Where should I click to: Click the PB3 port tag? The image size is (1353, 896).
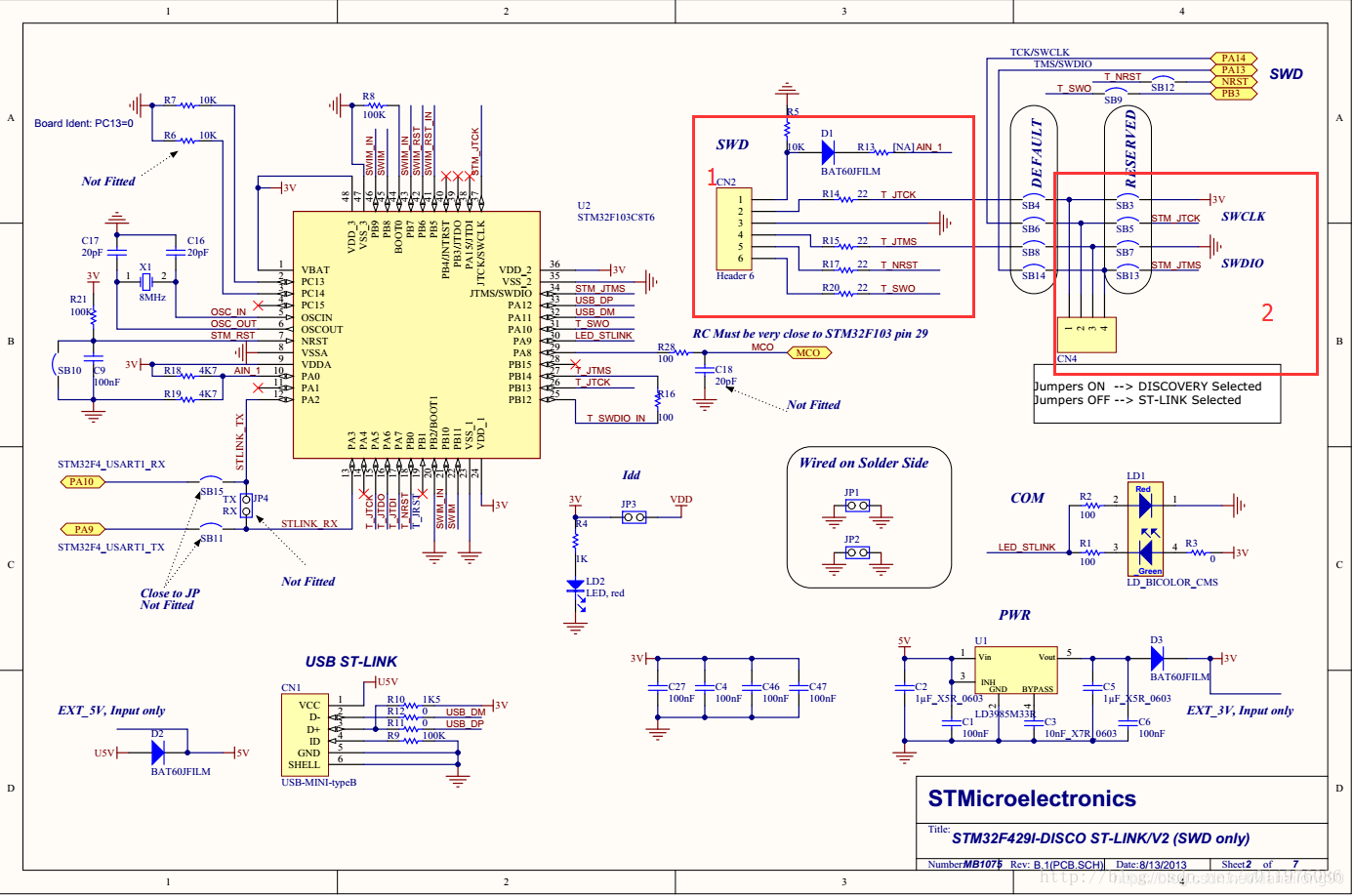(1234, 94)
